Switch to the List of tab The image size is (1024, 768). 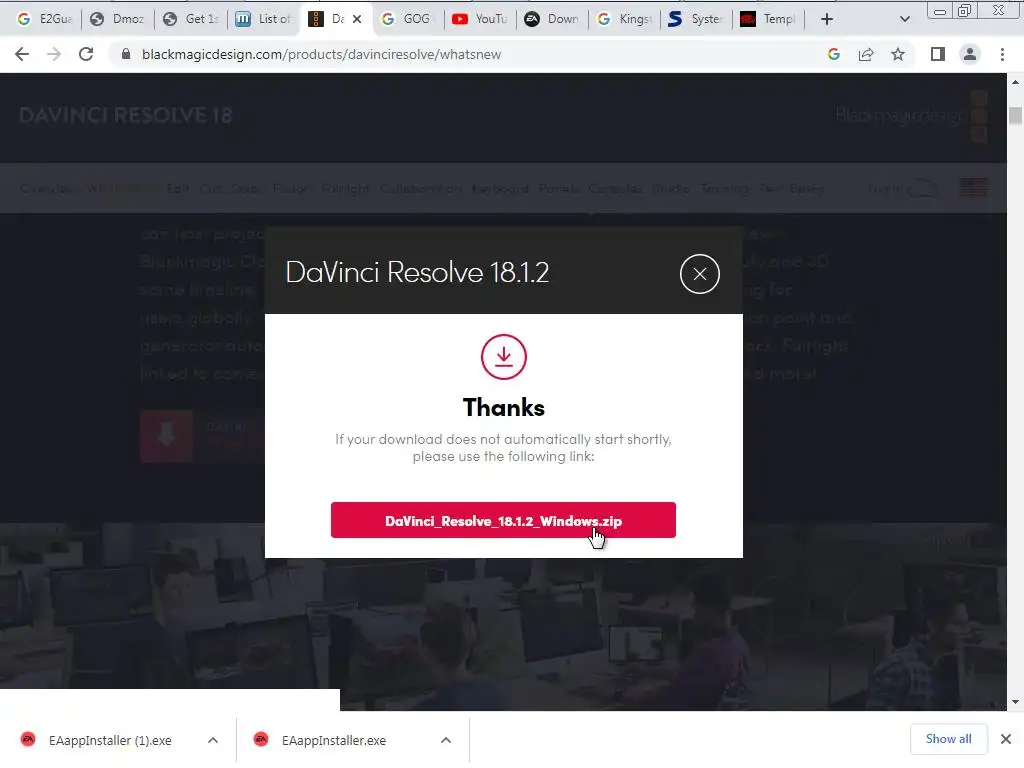pos(264,19)
